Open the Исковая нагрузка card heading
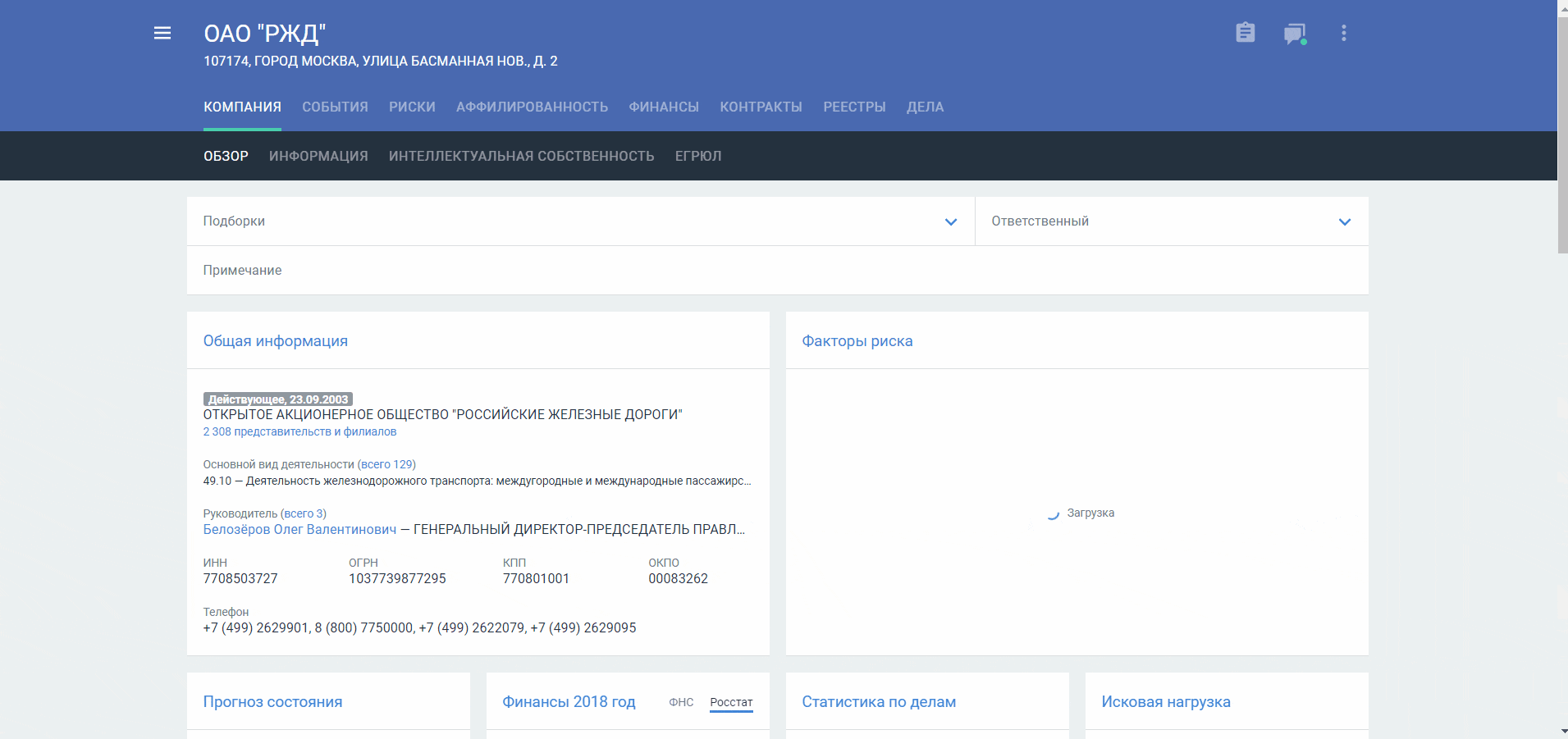 1166,702
